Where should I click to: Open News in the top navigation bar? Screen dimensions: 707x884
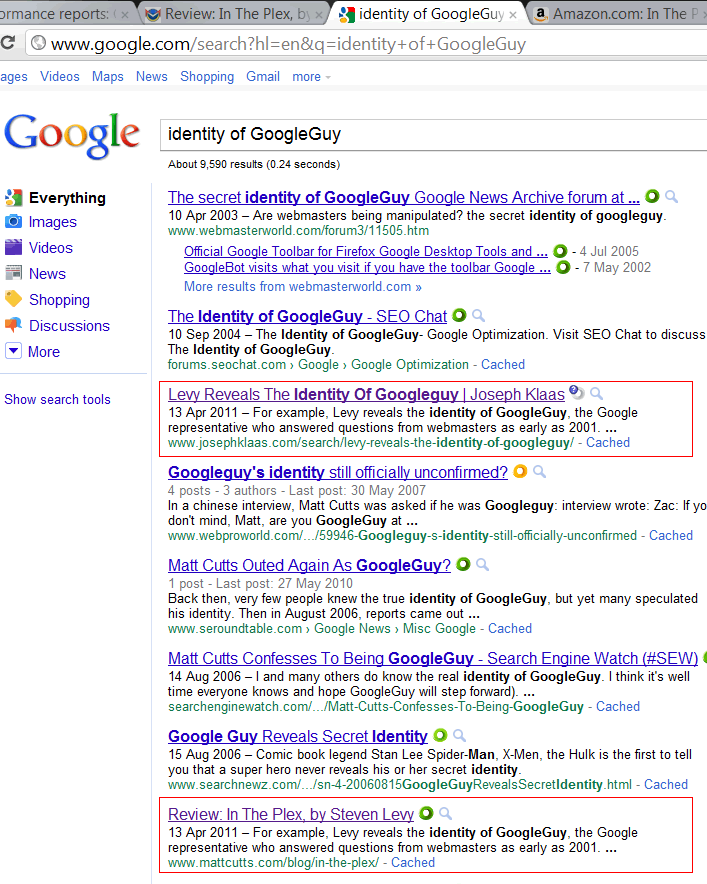152,77
